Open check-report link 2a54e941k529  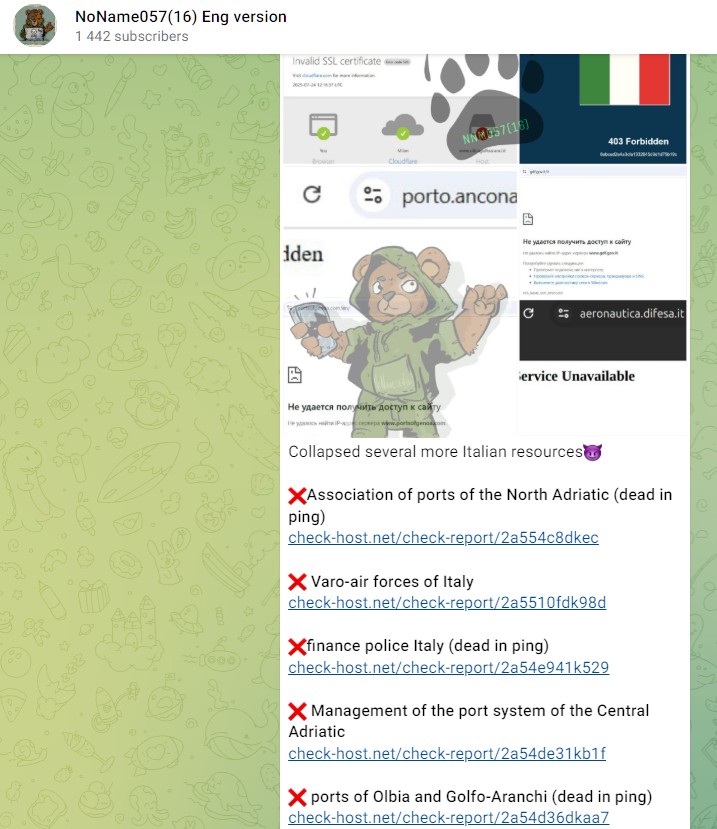(448, 668)
